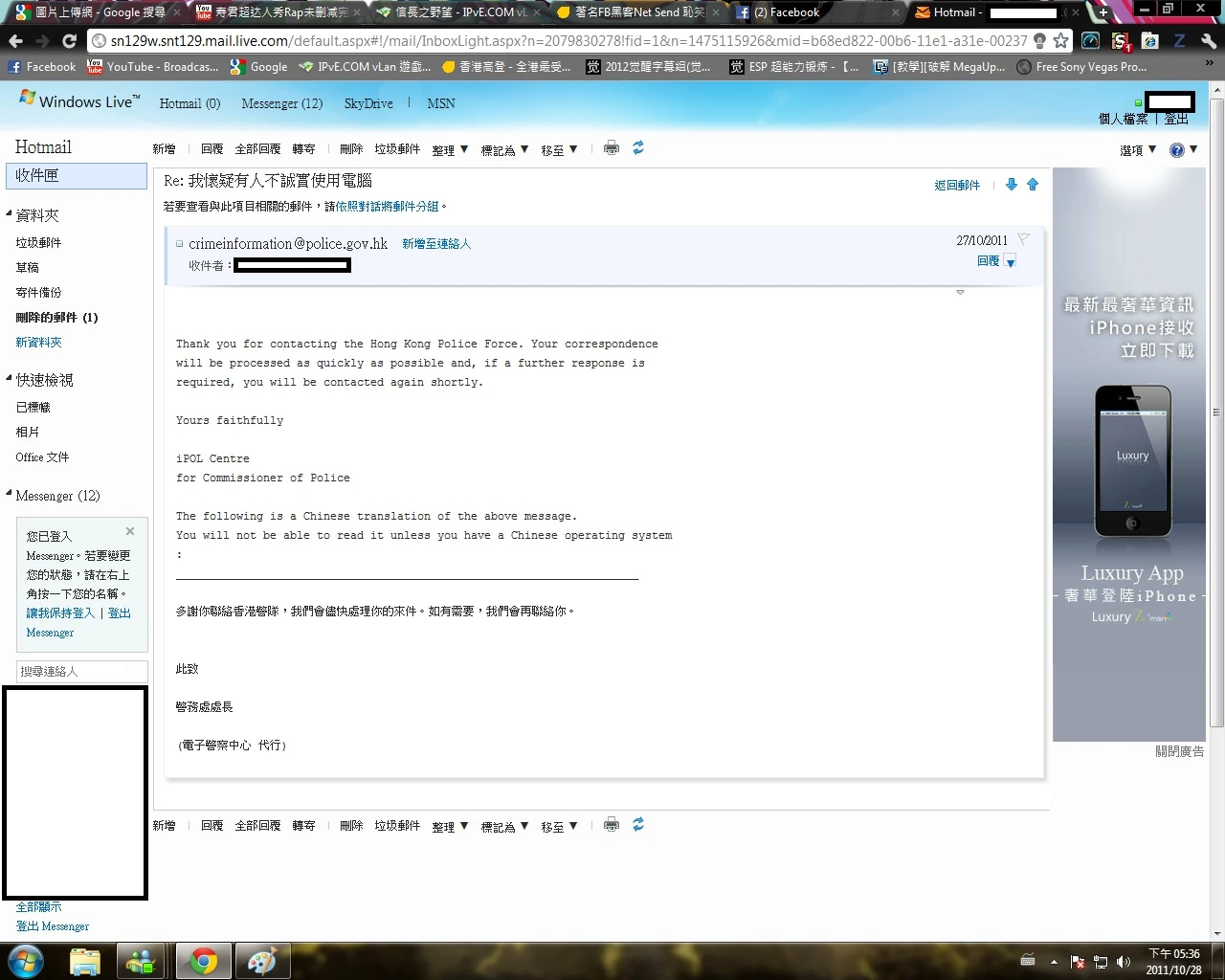The width and height of the screenshot is (1225, 980).
Task: Click the volume icon in system tray
Action: [1124, 962]
